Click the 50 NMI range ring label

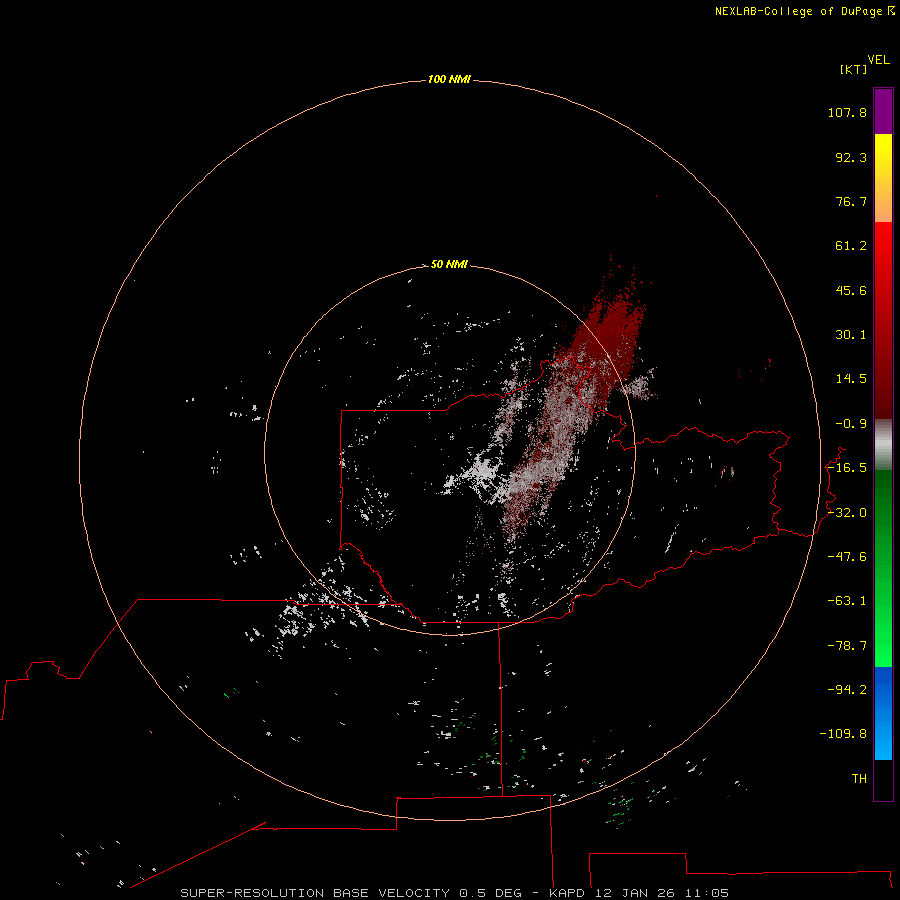click(x=449, y=264)
